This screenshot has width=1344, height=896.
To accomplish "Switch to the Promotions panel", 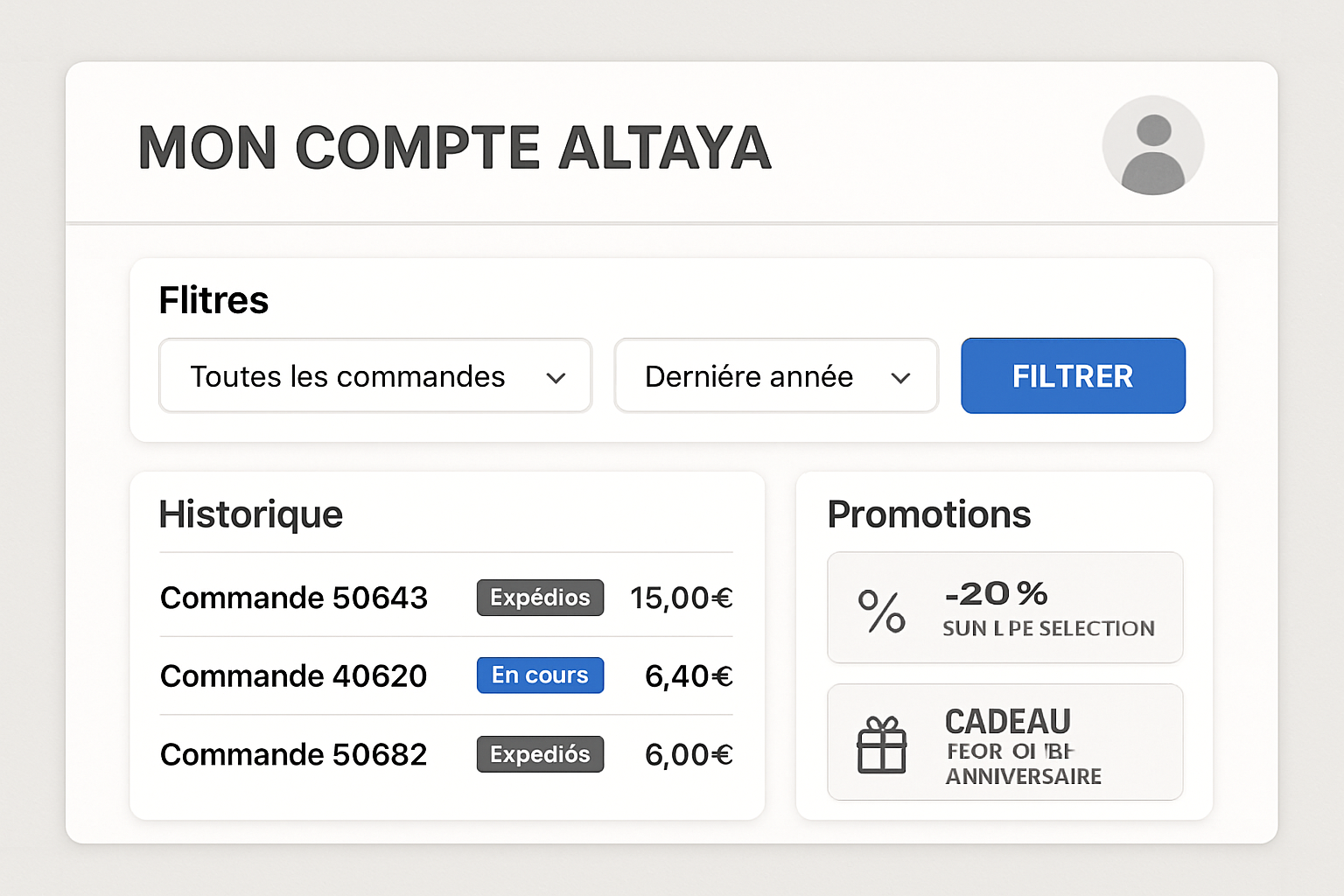I will coord(929,514).
